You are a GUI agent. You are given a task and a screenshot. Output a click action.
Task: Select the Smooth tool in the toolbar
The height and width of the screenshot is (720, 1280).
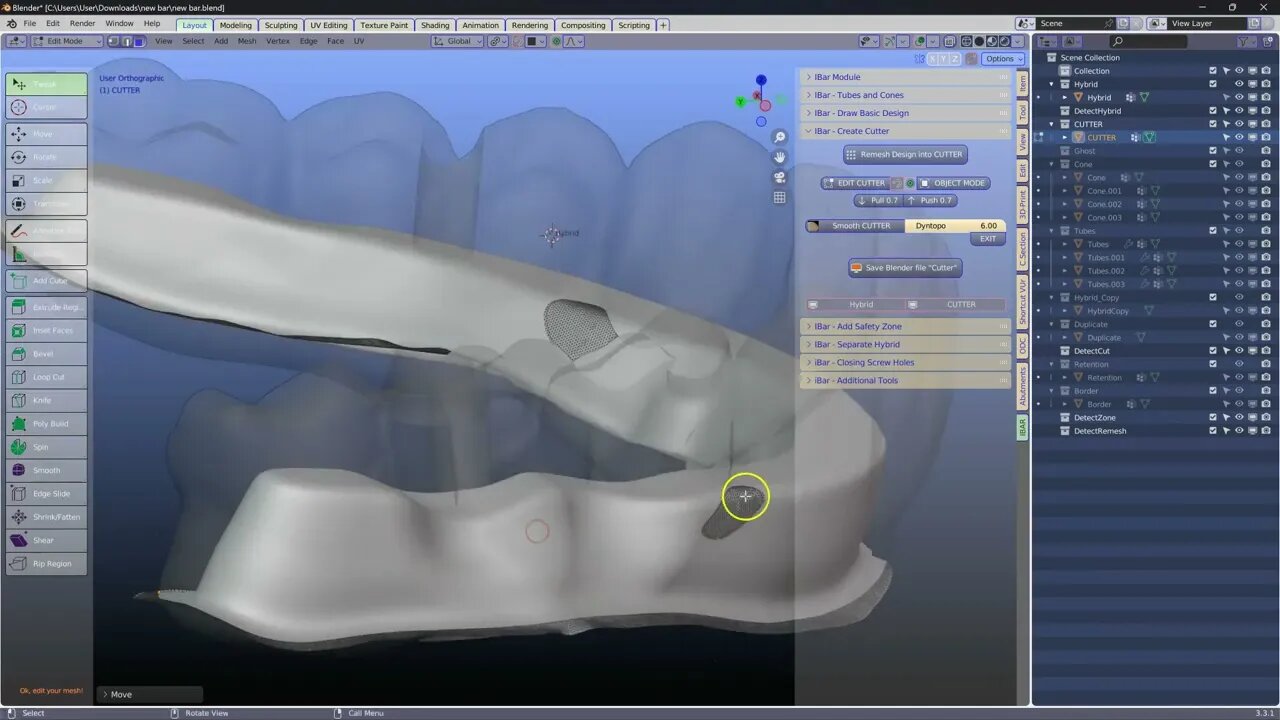[46, 470]
